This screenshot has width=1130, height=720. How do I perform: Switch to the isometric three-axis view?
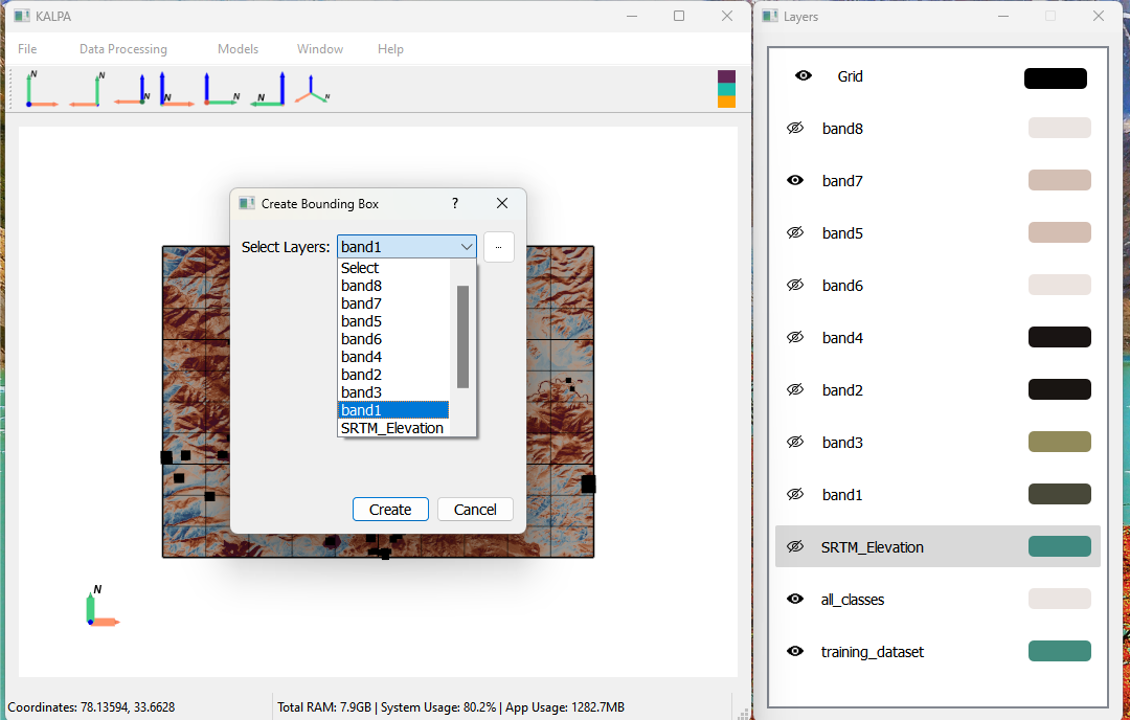(x=314, y=89)
